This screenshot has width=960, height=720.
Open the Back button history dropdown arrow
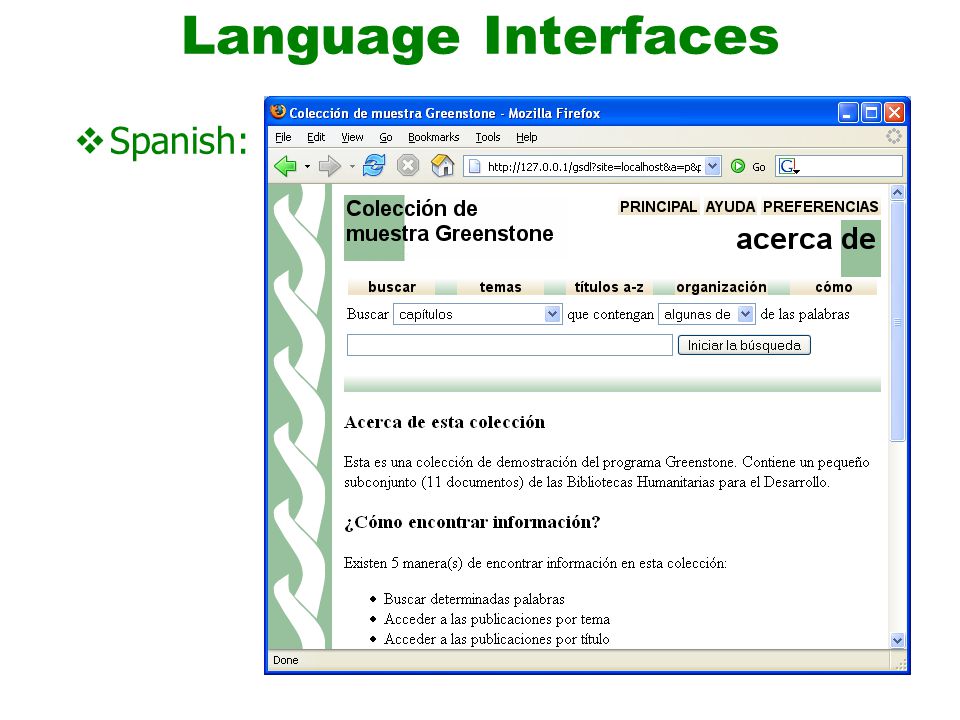[307, 166]
